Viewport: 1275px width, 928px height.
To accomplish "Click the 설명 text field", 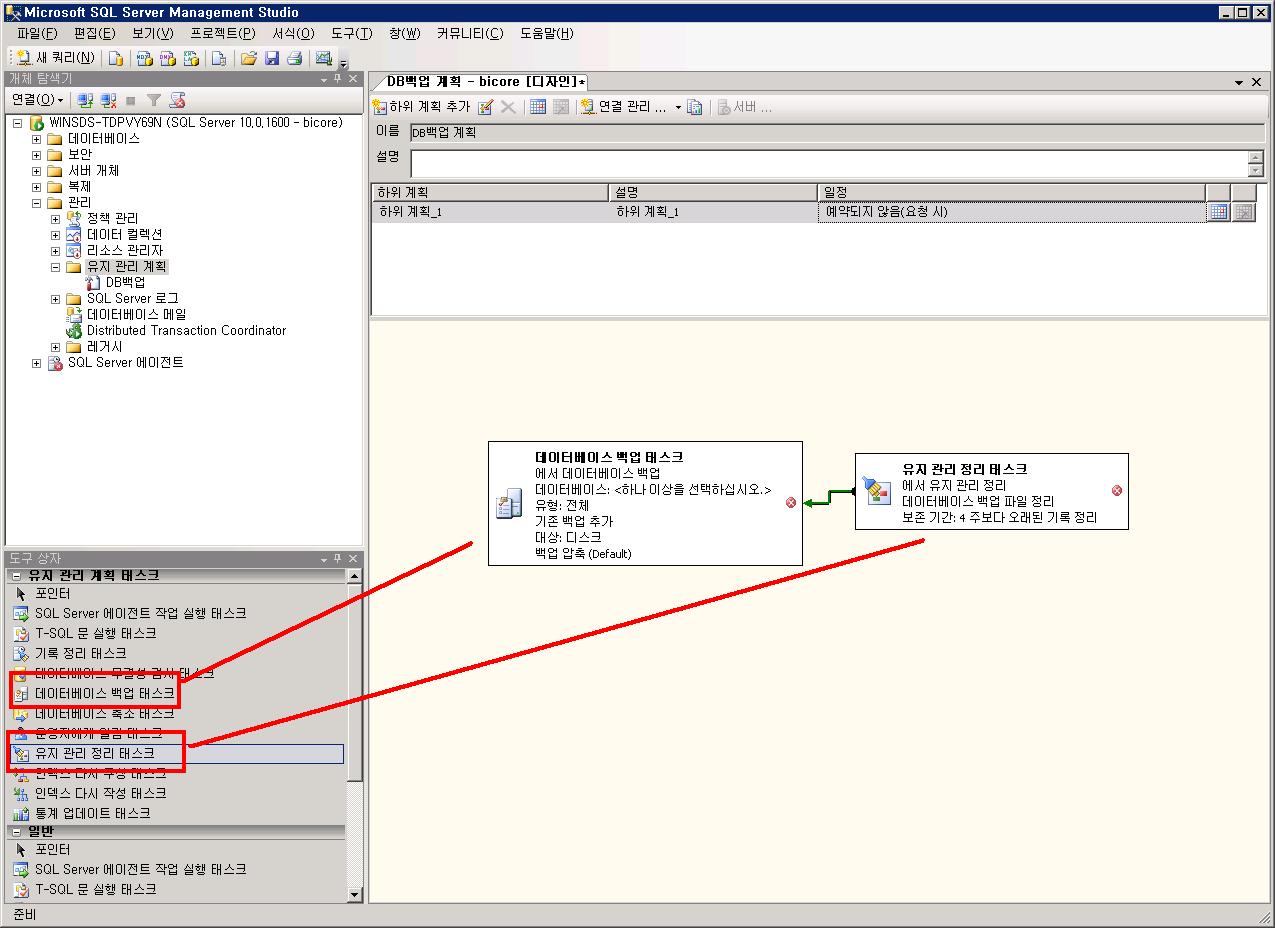I will click(829, 163).
